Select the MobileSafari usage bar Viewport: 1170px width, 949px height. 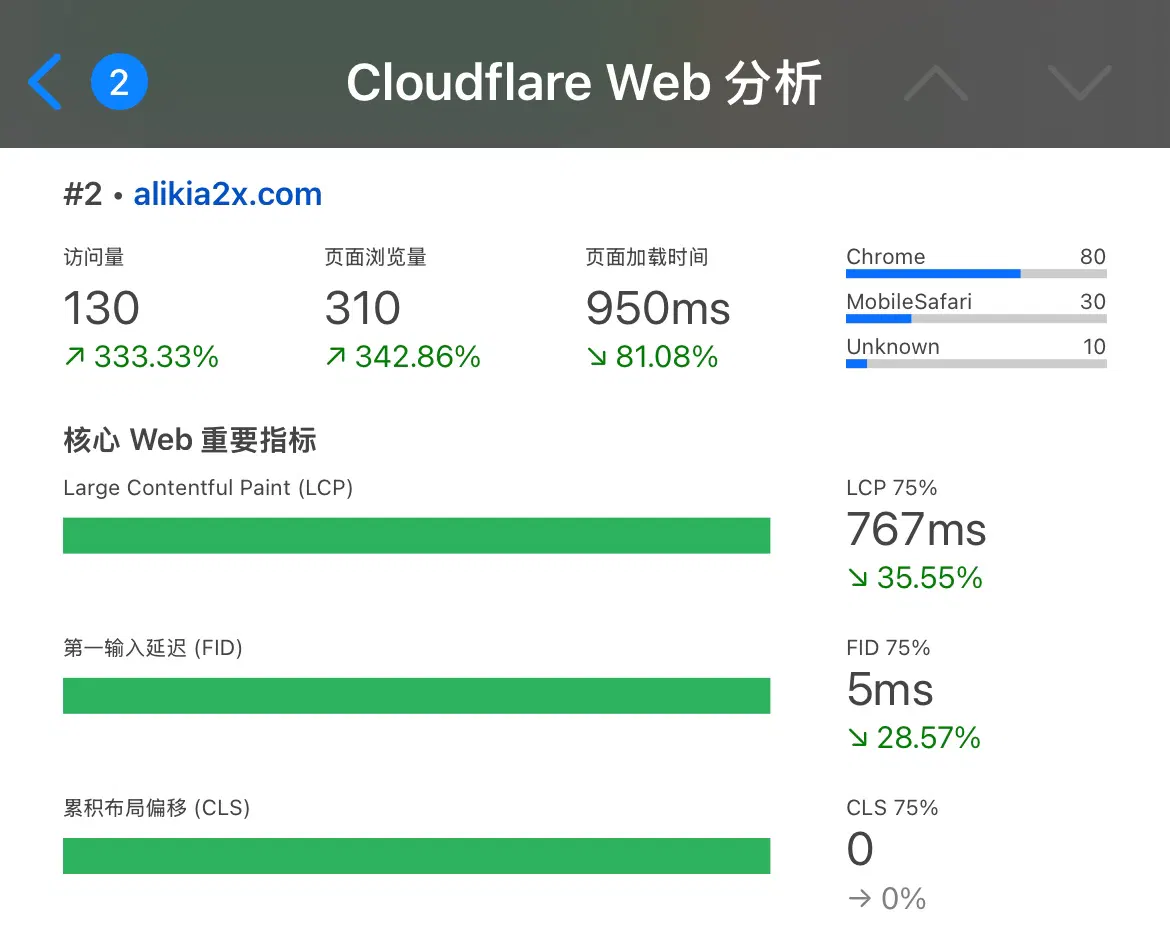[975, 319]
